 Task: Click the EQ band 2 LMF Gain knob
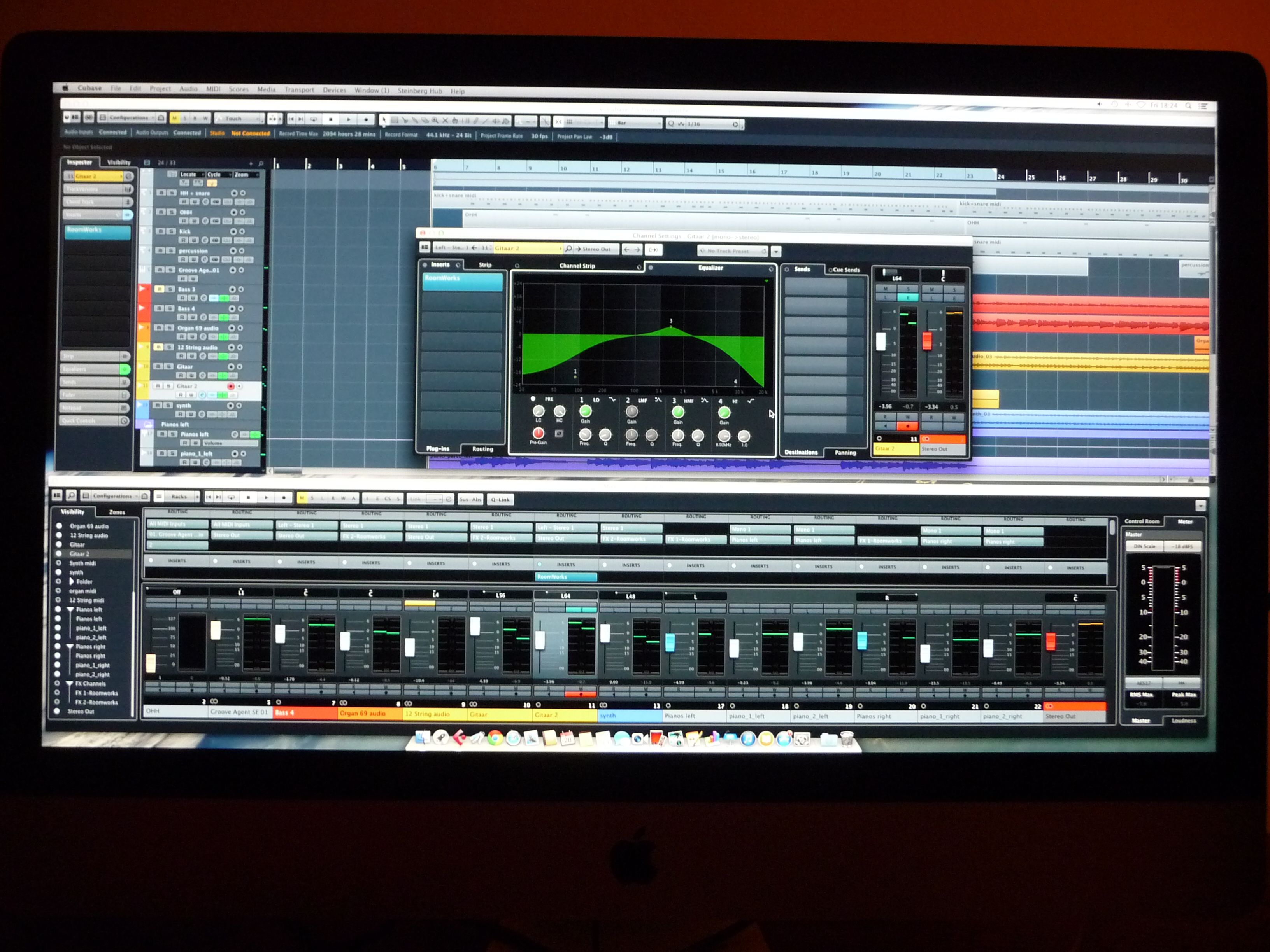tap(631, 411)
